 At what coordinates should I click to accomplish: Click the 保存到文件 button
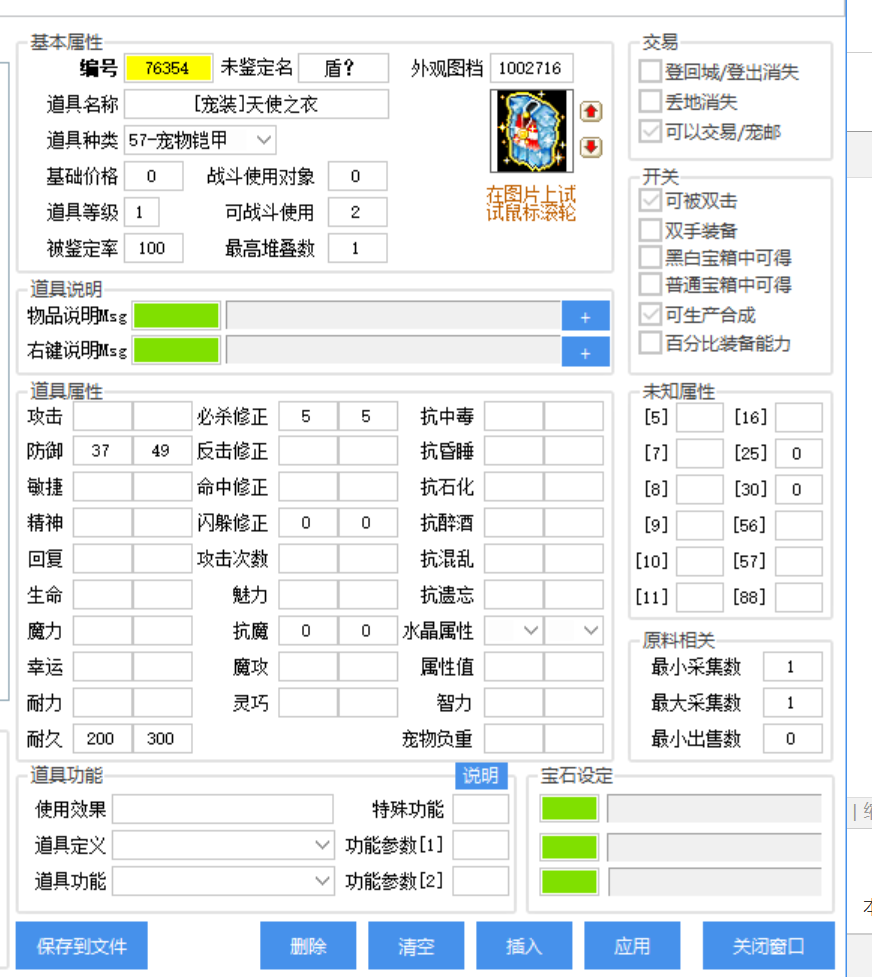(81, 945)
